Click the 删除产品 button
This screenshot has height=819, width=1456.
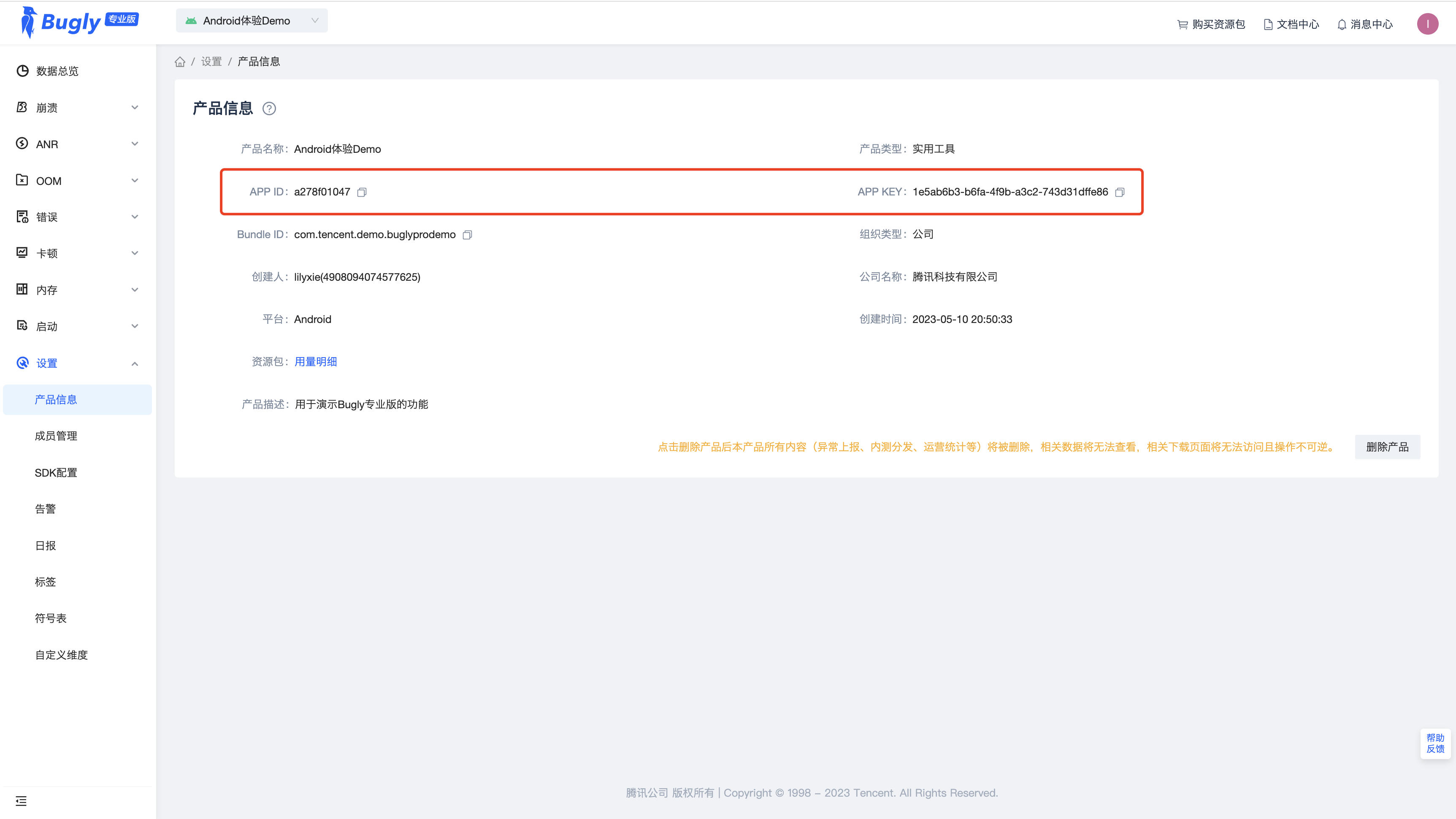[1387, 447]
